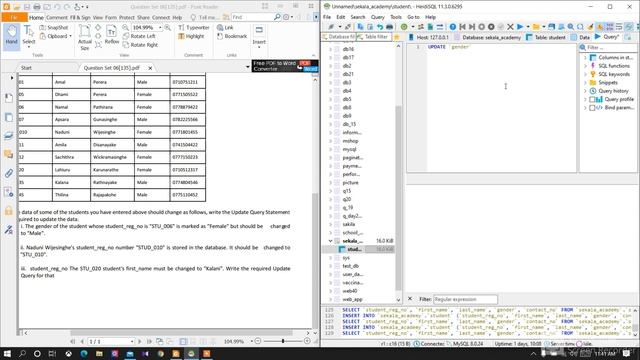Open the Bookmarks panel in Foxit sidebar
The image size is (640, 360).
[x=9, y=98]
